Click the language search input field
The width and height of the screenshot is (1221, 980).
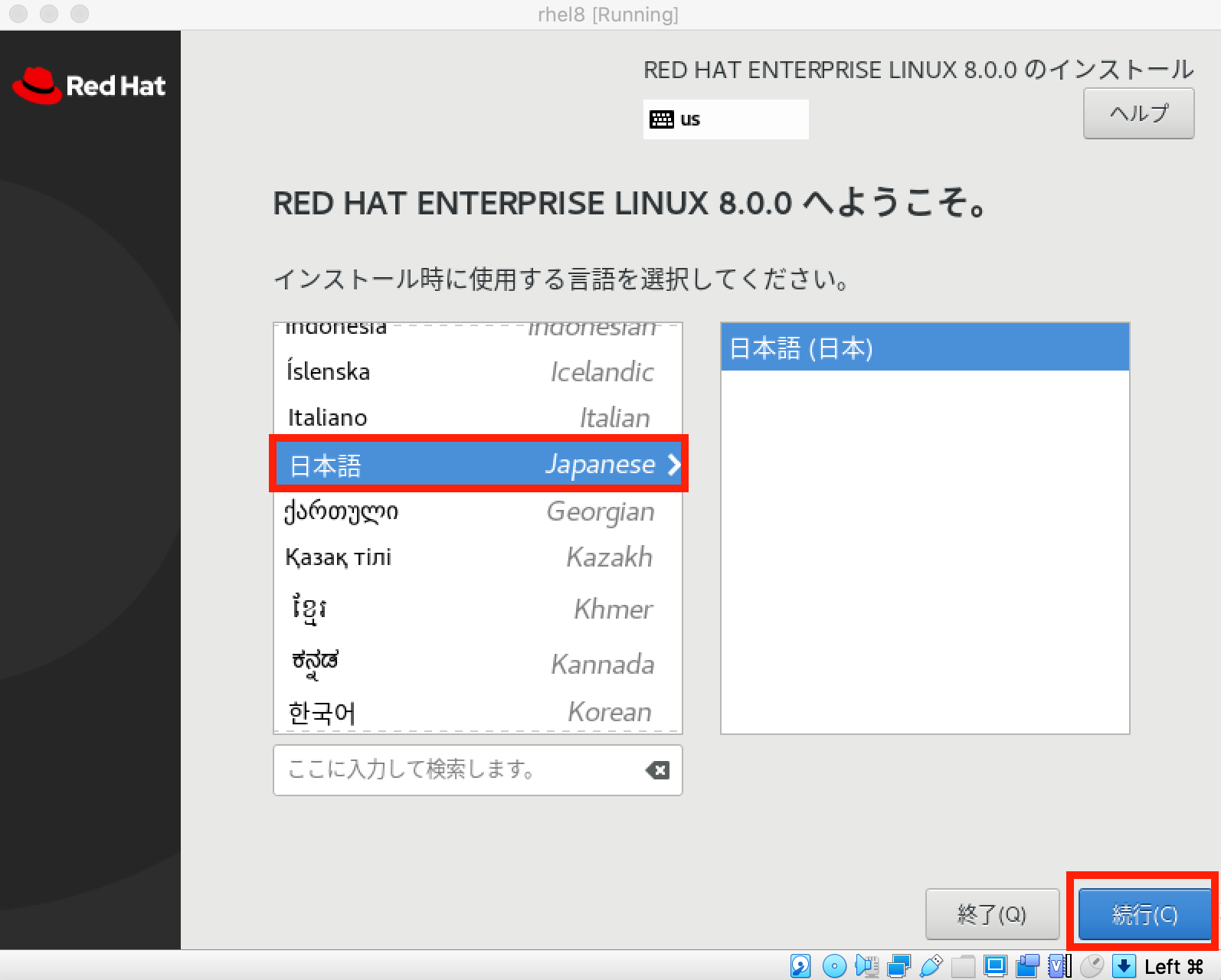click(x=477, y=770)
